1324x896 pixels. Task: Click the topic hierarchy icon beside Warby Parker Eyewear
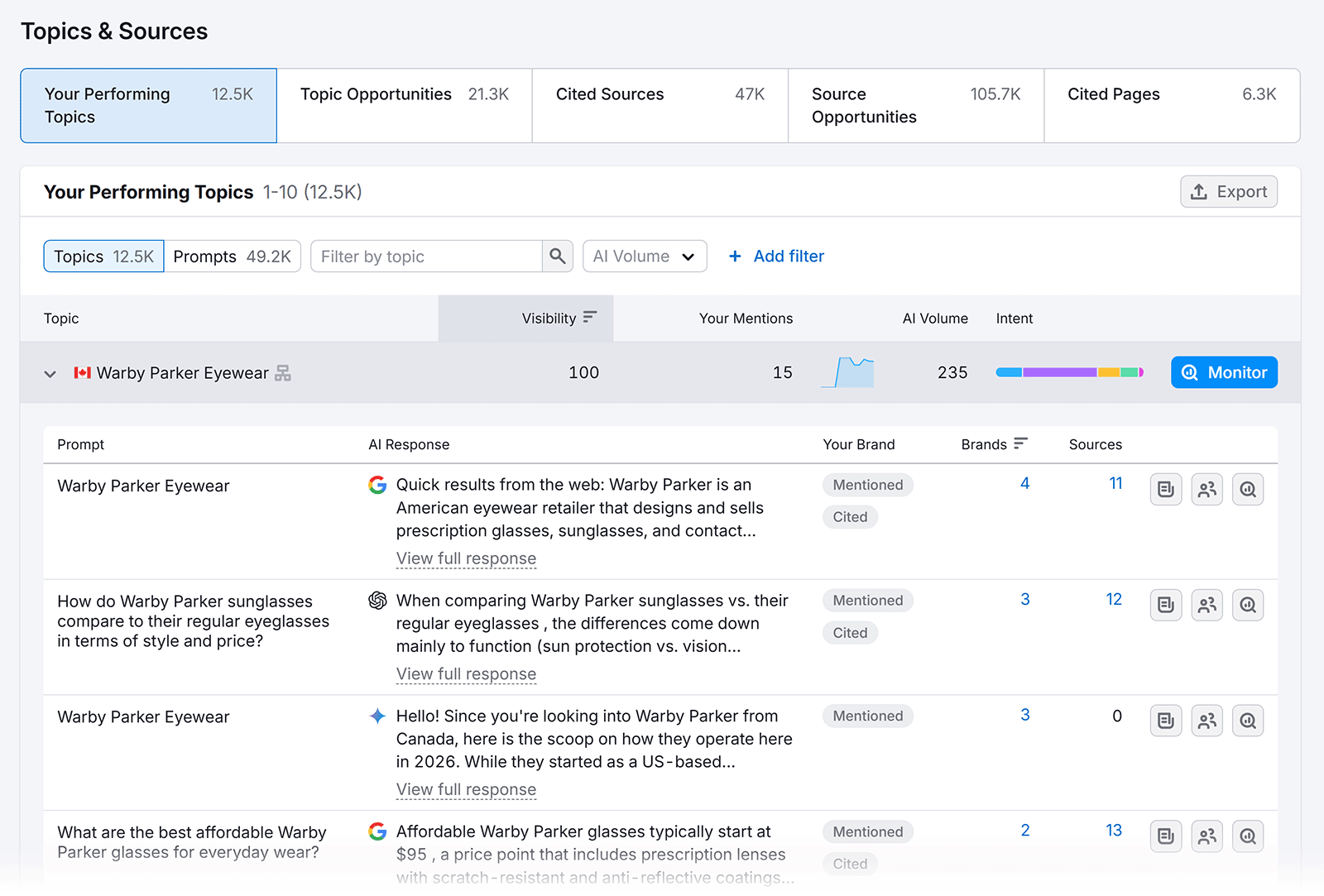click(283, 373)
